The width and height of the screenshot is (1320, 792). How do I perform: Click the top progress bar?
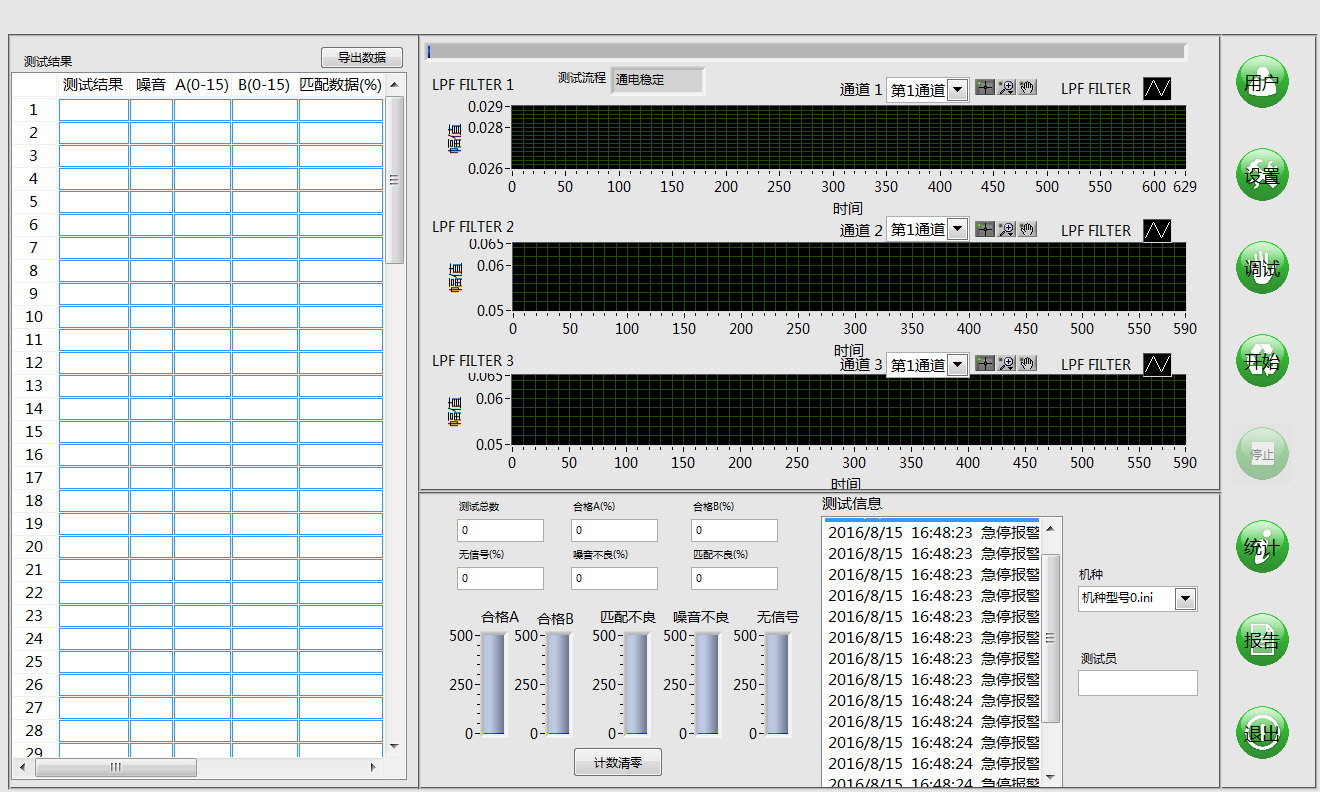pos(806,50)
